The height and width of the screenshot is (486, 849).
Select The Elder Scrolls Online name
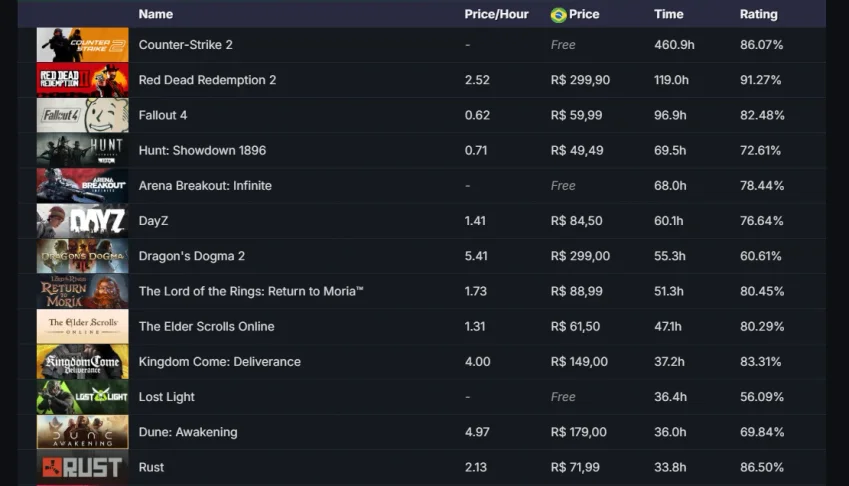point(206,326)
